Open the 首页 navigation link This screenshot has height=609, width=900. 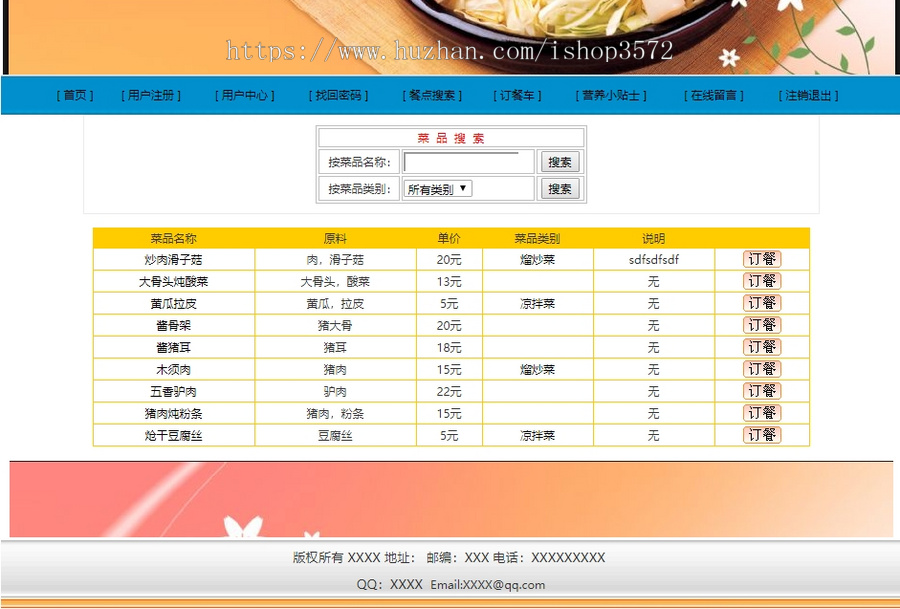pyautogui.click(x=75, y=95)
